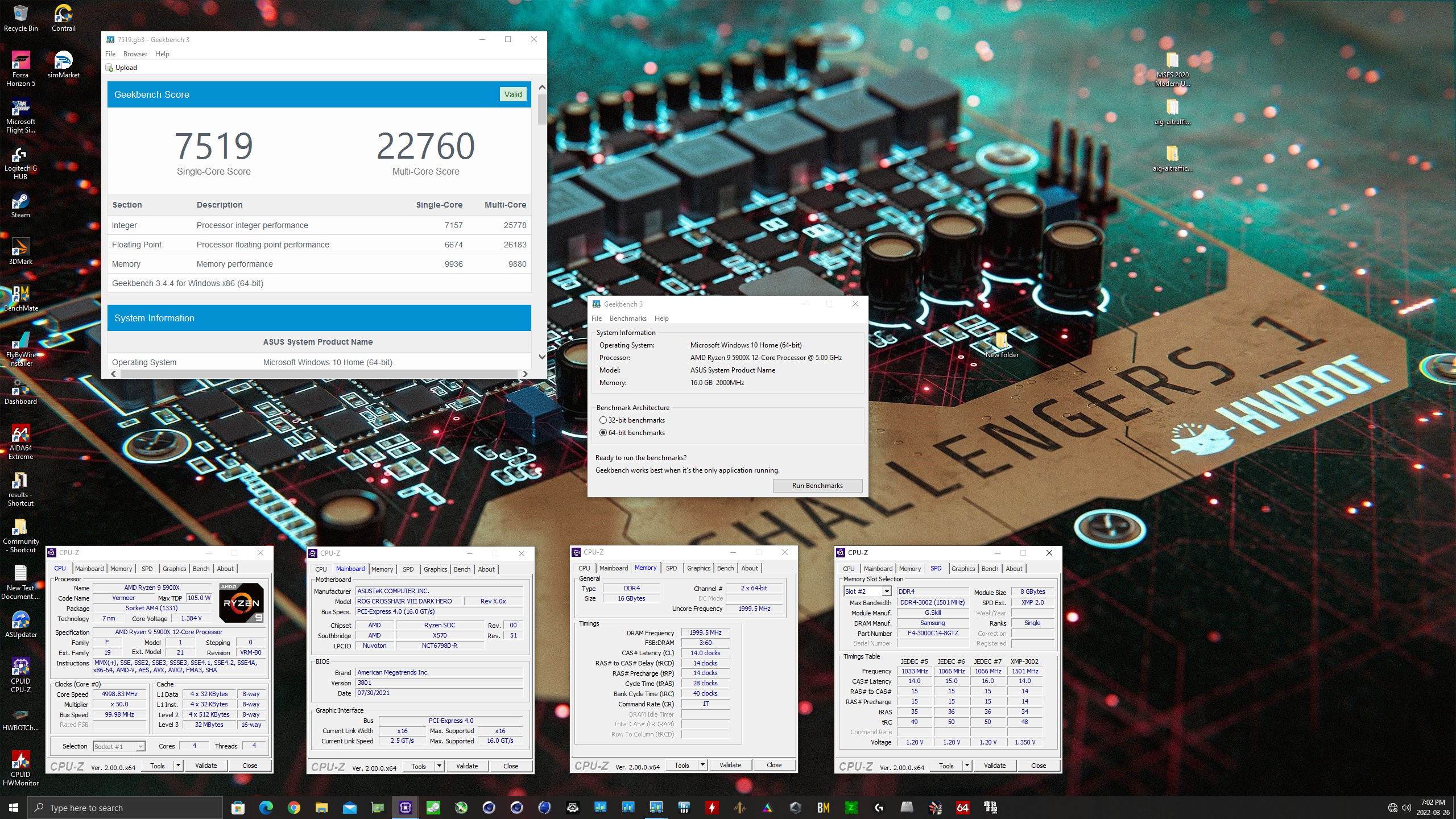
Task: Open MSFS 2020 Modern folder icon
Action: 1172,69
